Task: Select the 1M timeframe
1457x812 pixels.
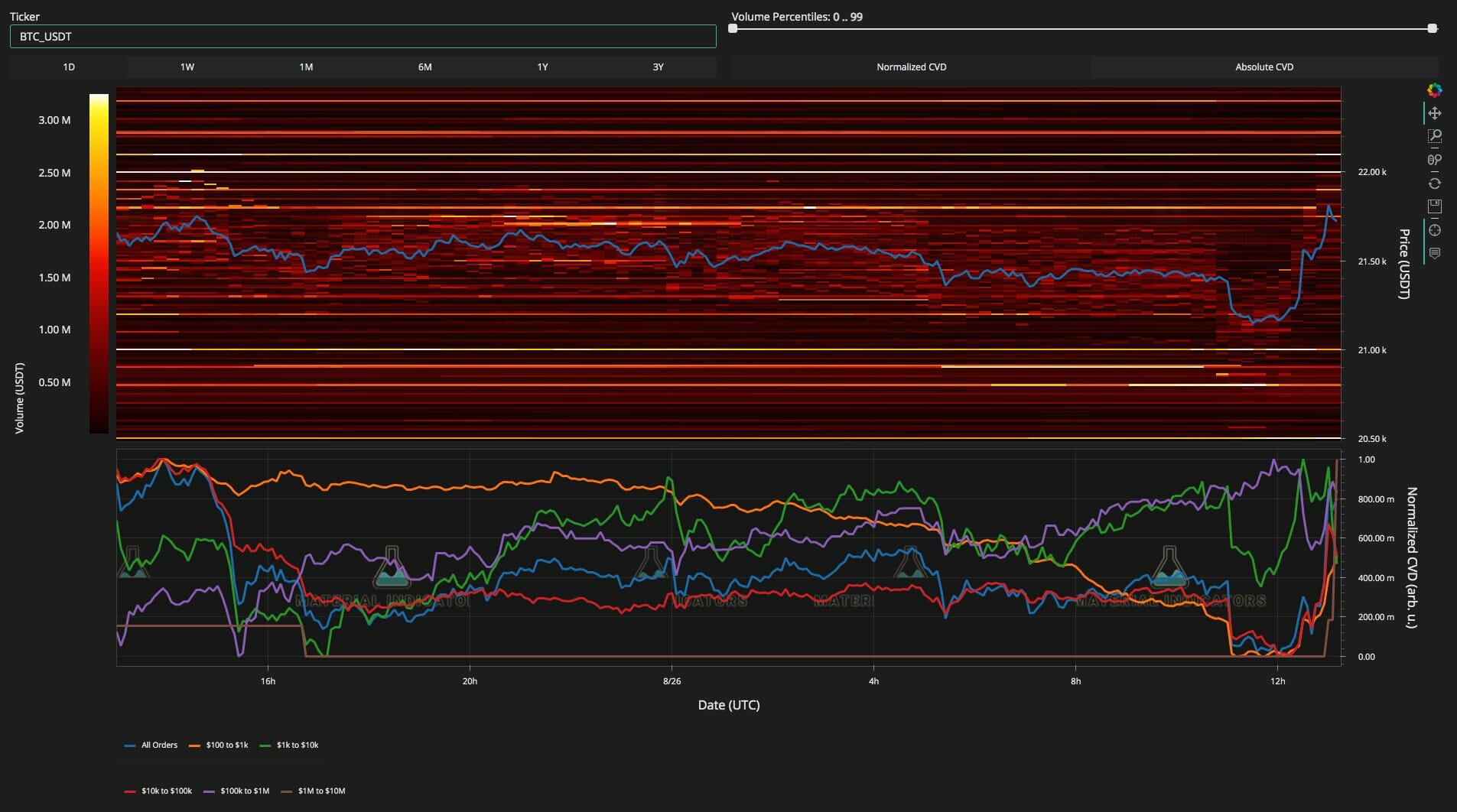Action: click(306, 67)
